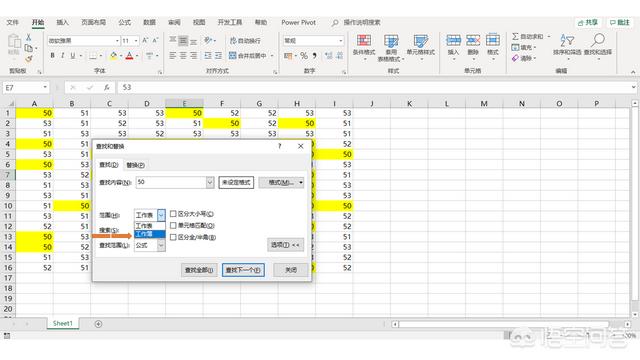Click Find and Select magnifier icon

coord(598,40)
